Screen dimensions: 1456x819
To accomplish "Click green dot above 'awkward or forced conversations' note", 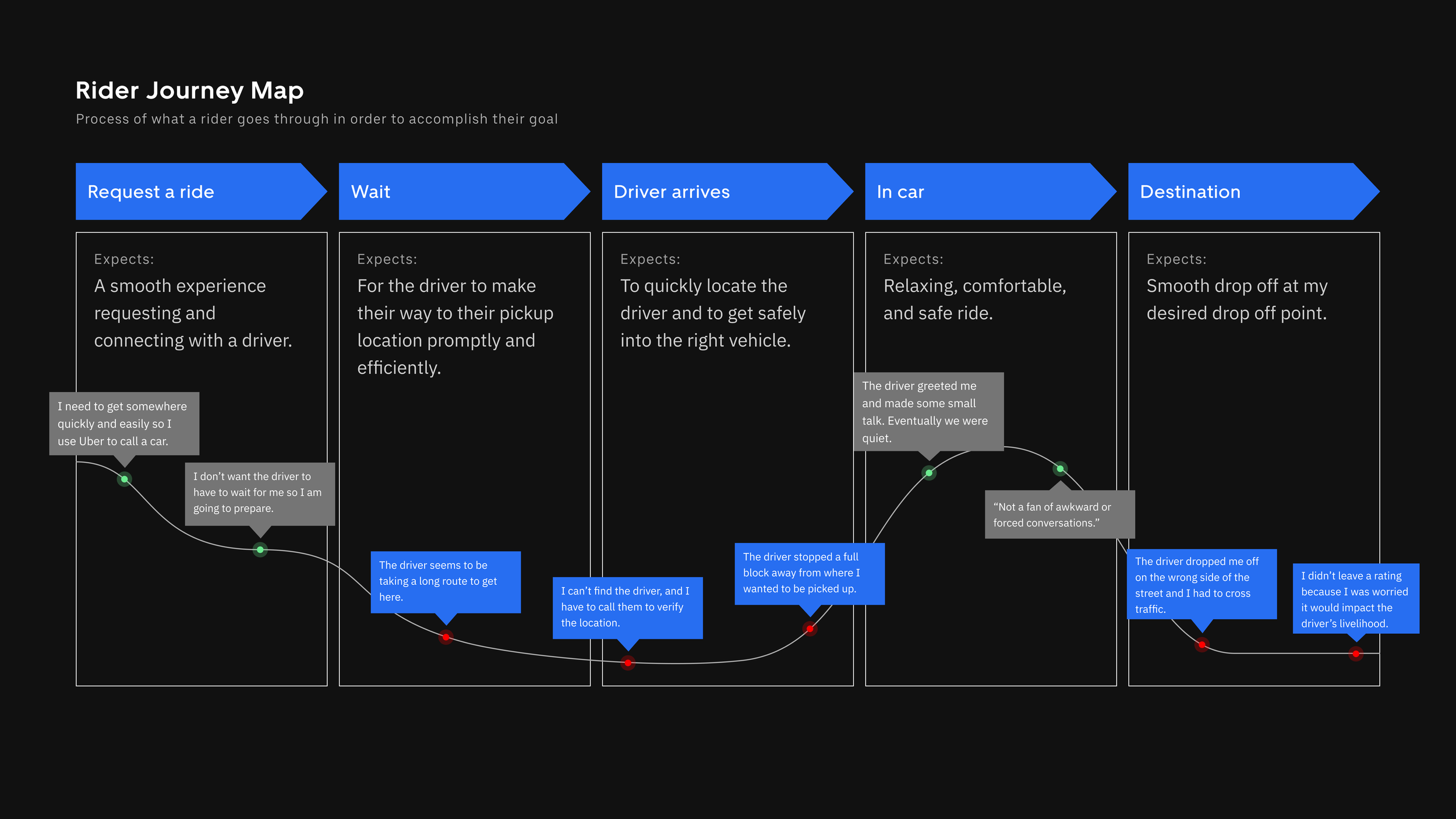I will [1060, 468].
